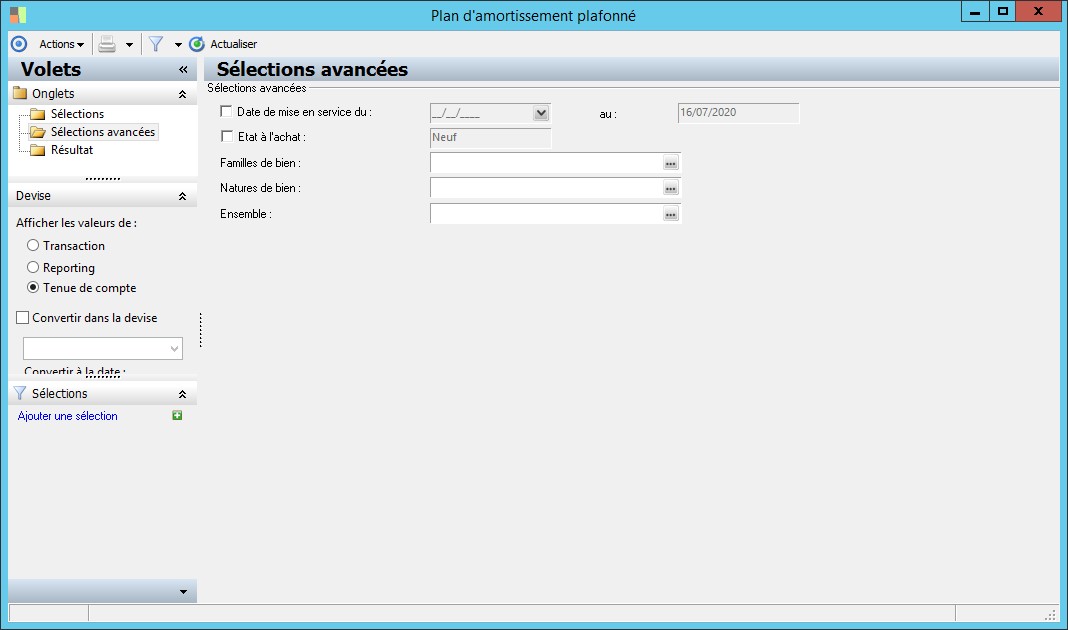Collapse the Volets pane with double chevron
Viewport: 1068px width, 630px height.
[183, 69]
